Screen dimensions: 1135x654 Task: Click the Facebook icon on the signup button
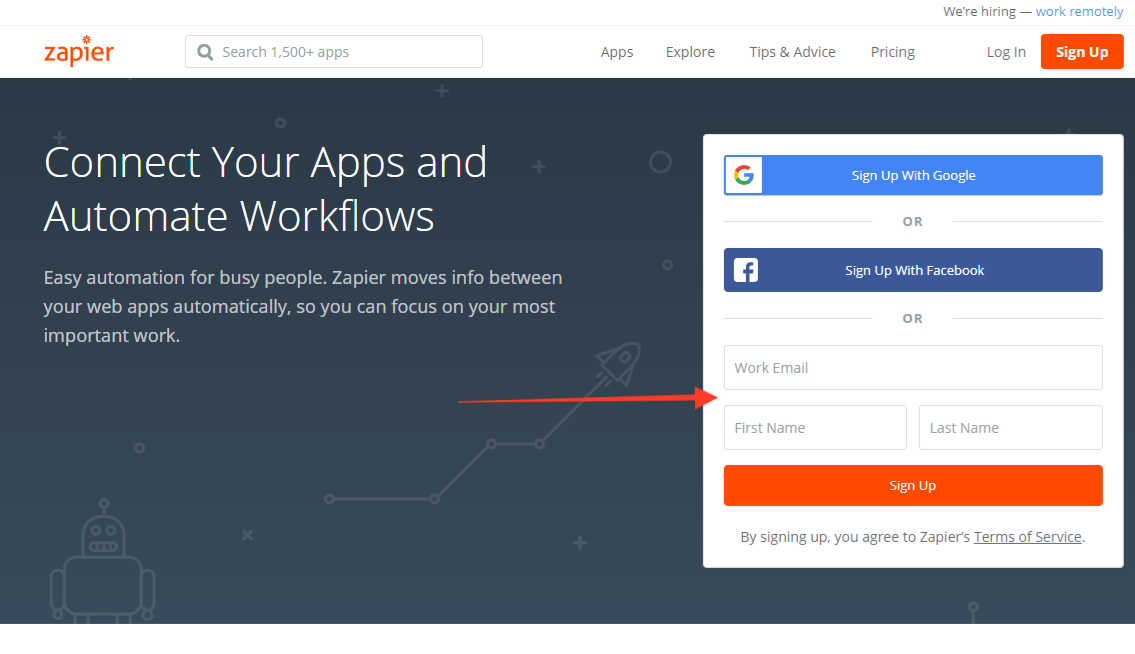click(745, 269)
